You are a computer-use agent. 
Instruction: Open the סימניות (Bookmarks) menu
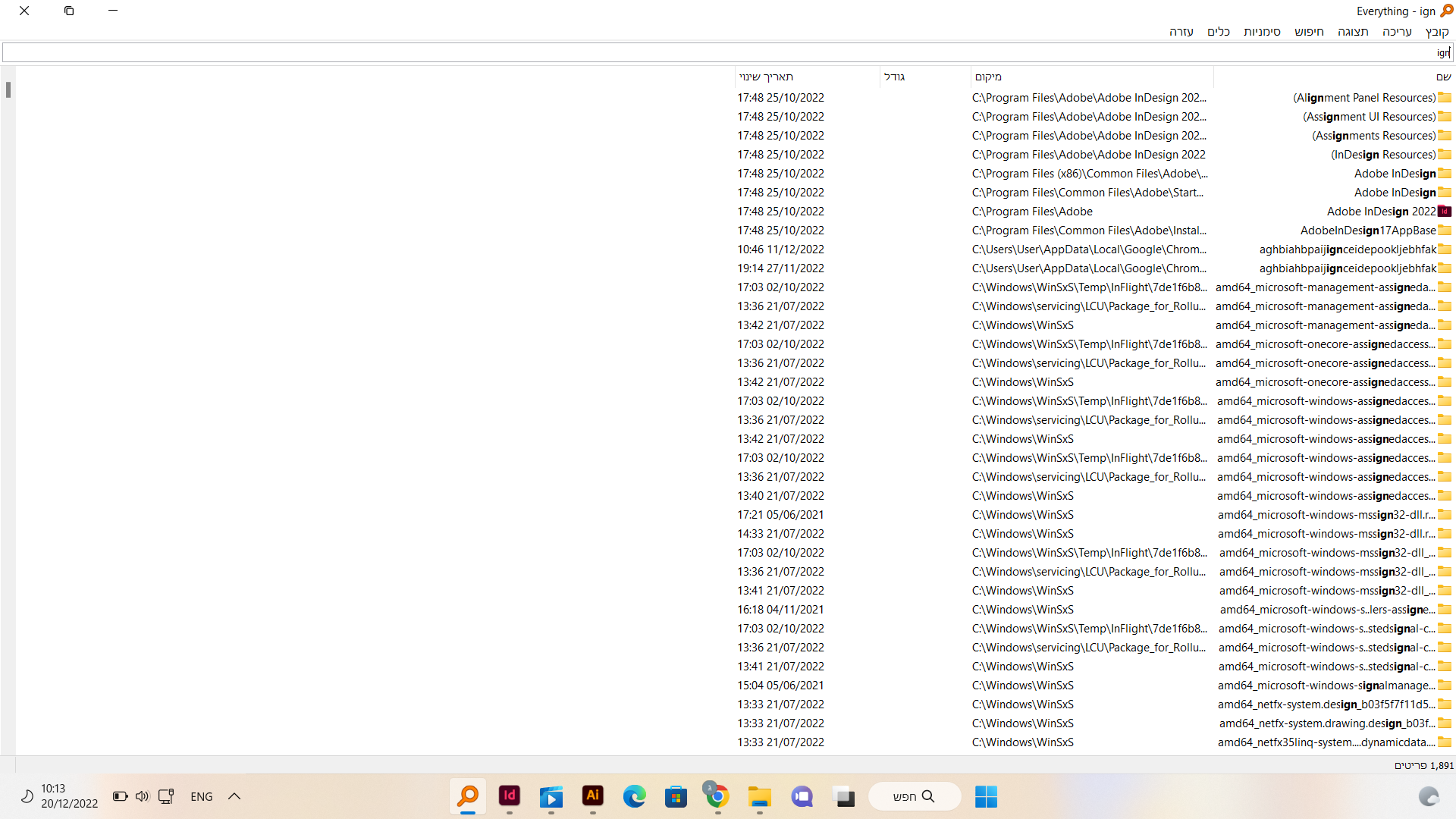(1262, 31)
